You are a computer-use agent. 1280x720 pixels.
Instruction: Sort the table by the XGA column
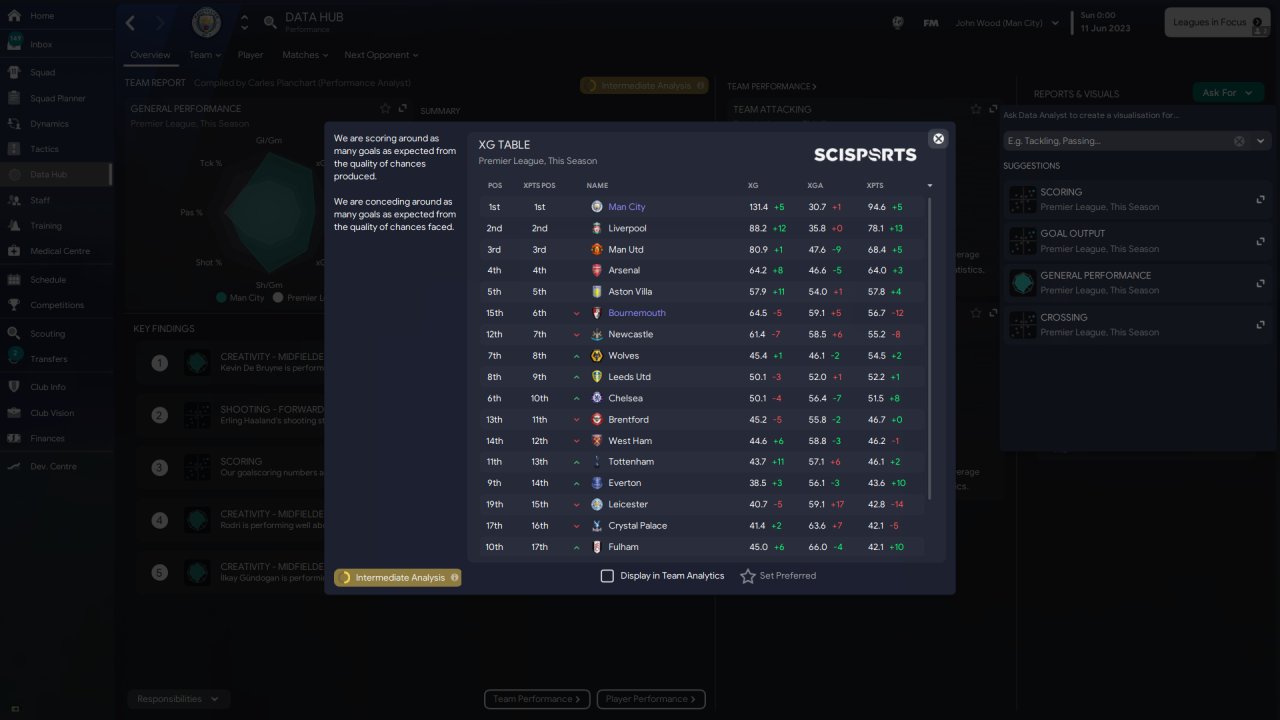pyautogui.click(x=815, y=186)
